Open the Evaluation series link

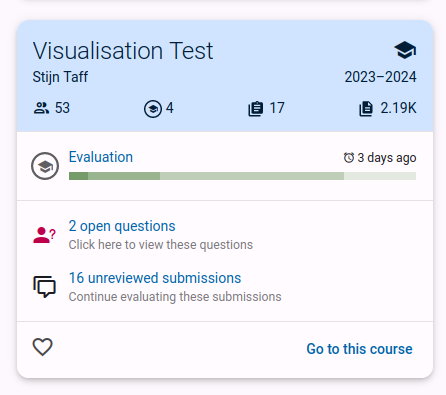pos(101,157)
